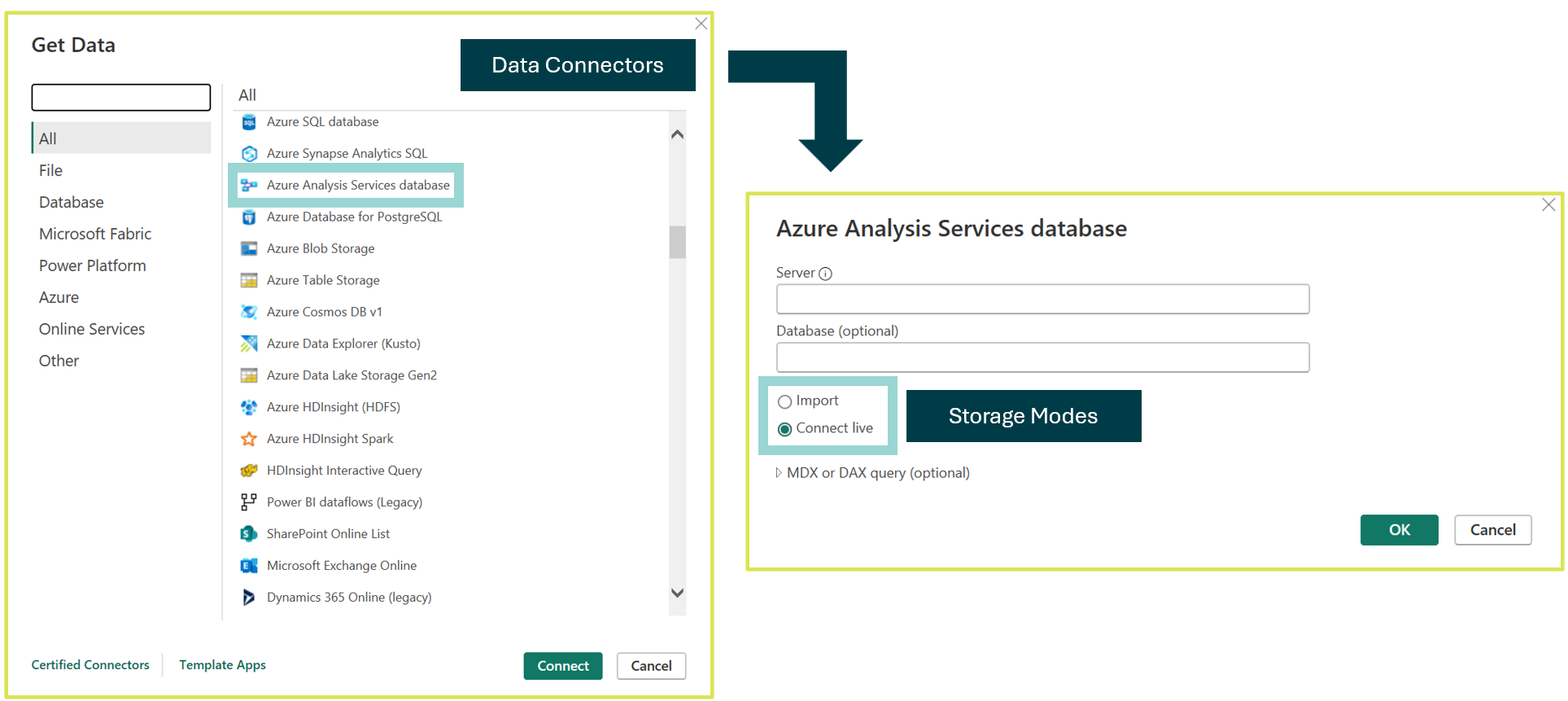Select the Other category
Screen dimensions: 1568x701
click(121, 361)
